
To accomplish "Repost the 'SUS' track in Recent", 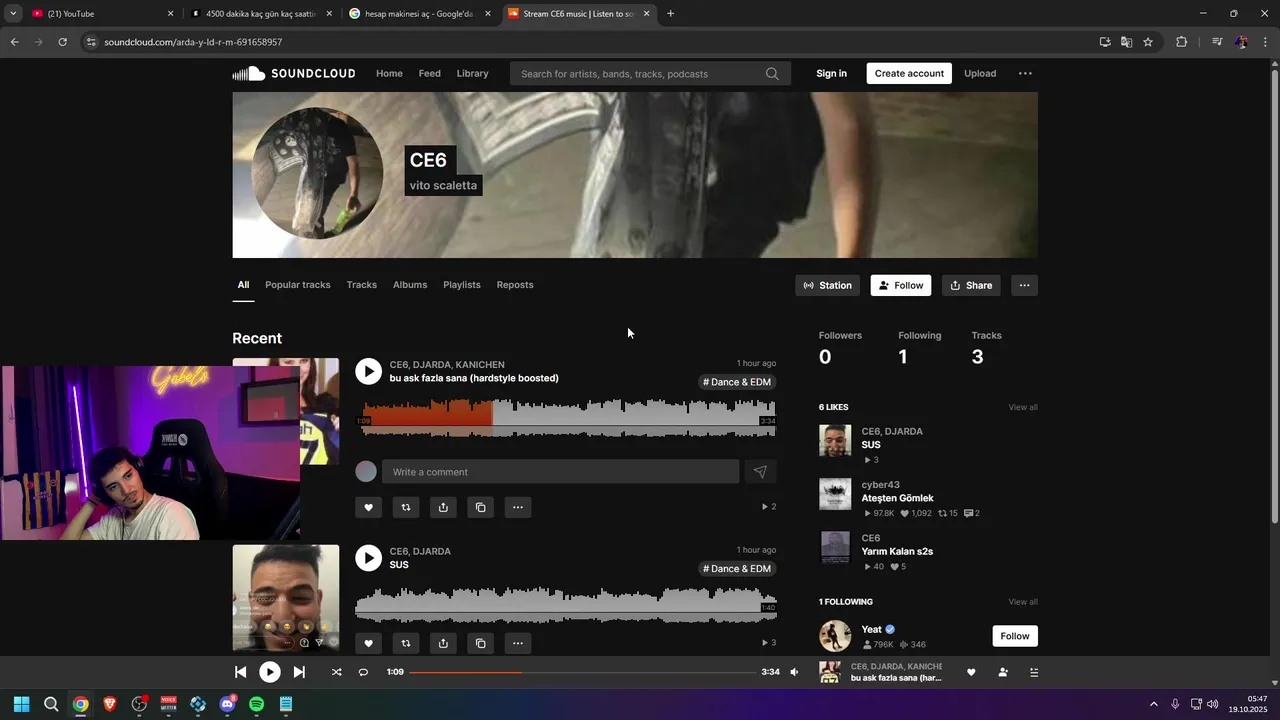I will pyautogui.click(x=406, y=643).
